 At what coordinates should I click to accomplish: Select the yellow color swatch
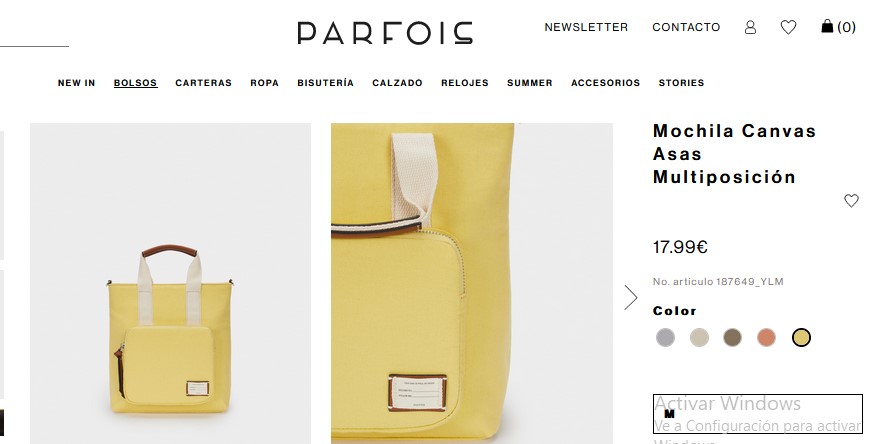pos(801,338)
